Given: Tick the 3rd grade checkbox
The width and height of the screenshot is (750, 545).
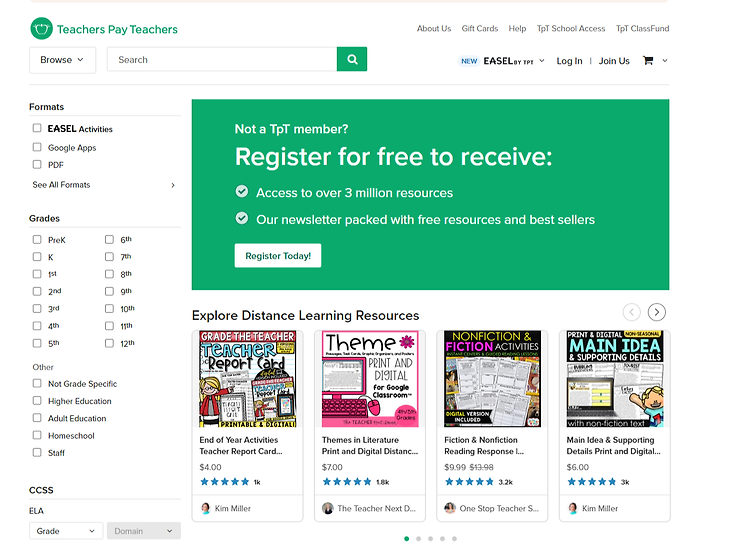Looking at the screenshot, I should click(x=37, y=309).
